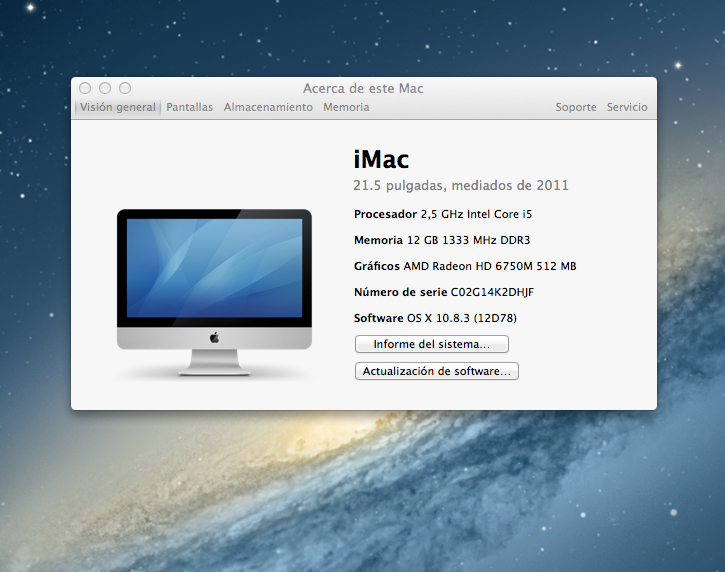Minimize the Acerca de este Mac window
Screen dimensions: 725x572
105,88
